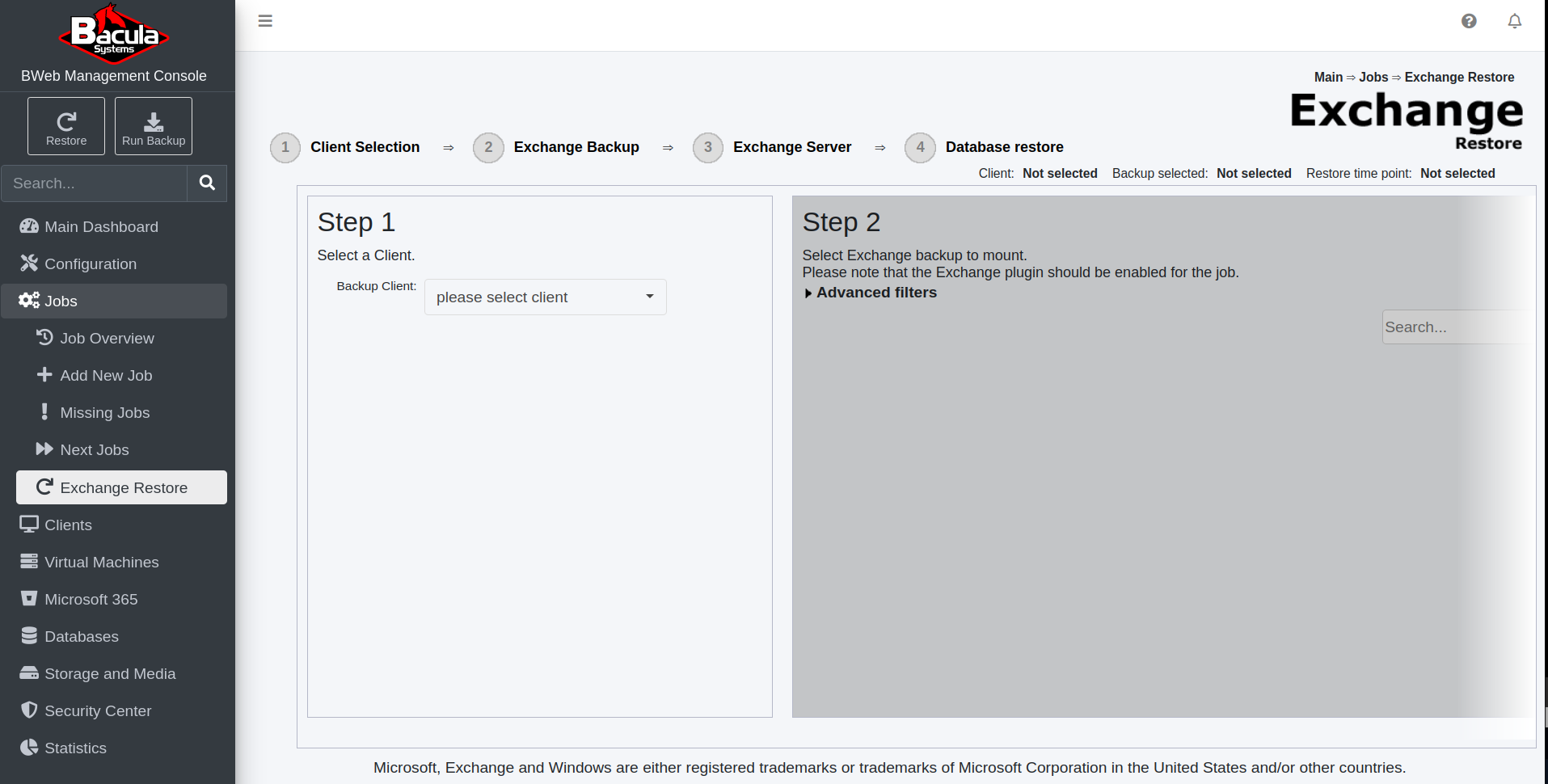Open Databases section
Viewport: 1548px width, 784px height.
point(114,636)
